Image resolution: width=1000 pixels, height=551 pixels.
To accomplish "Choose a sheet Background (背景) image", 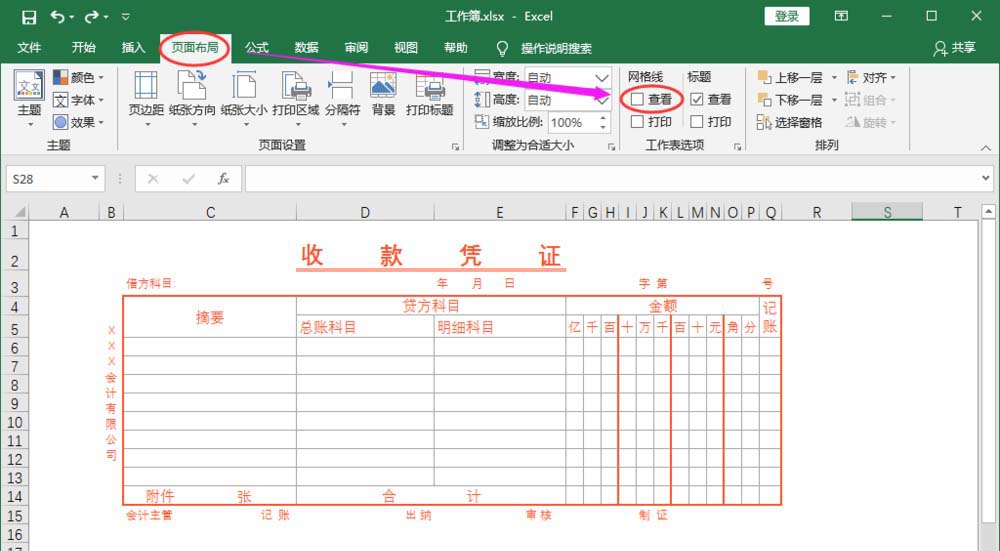I will (x=383, y=94).
